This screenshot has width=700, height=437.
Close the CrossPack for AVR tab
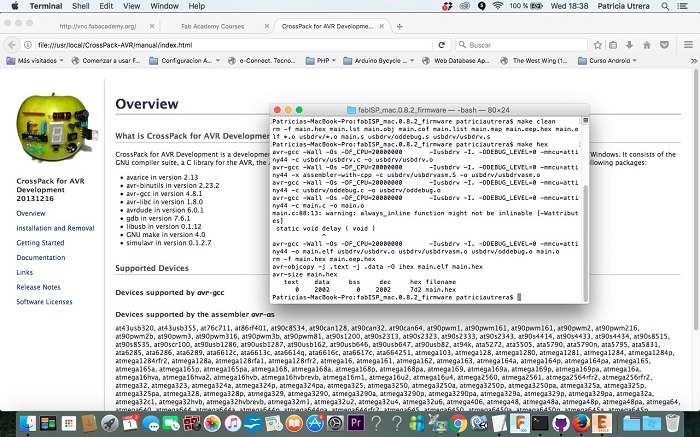pos(381,26)
